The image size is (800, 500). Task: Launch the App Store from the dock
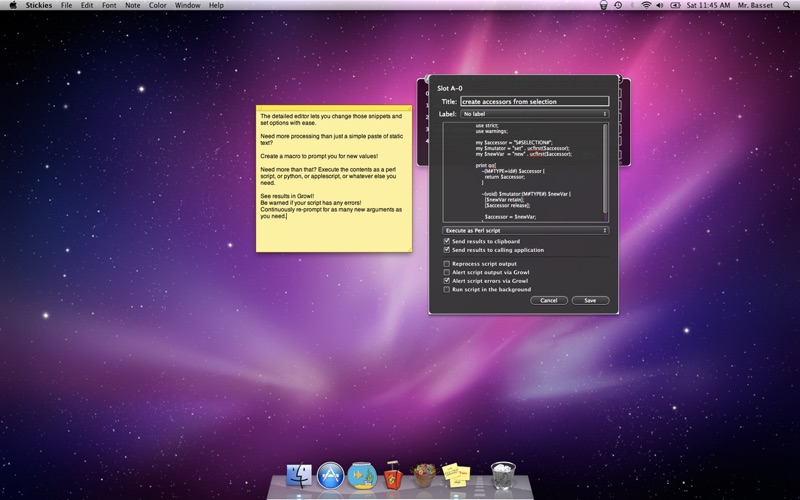tap(331, 474)
